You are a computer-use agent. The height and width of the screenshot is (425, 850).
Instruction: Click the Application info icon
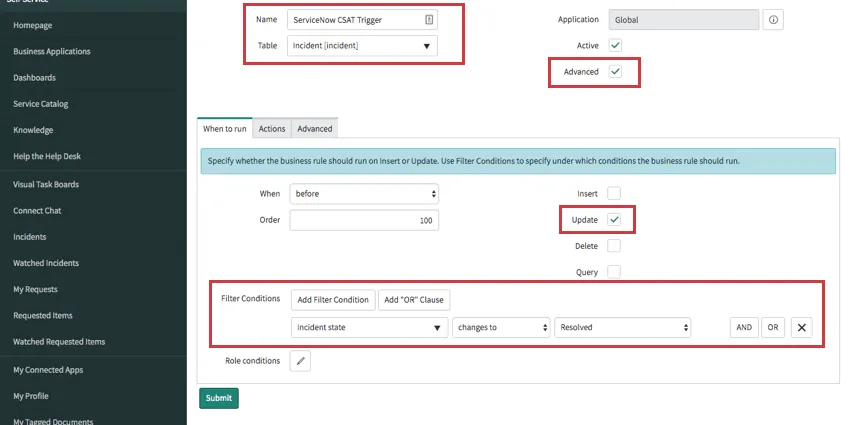(x=773, y=20)
